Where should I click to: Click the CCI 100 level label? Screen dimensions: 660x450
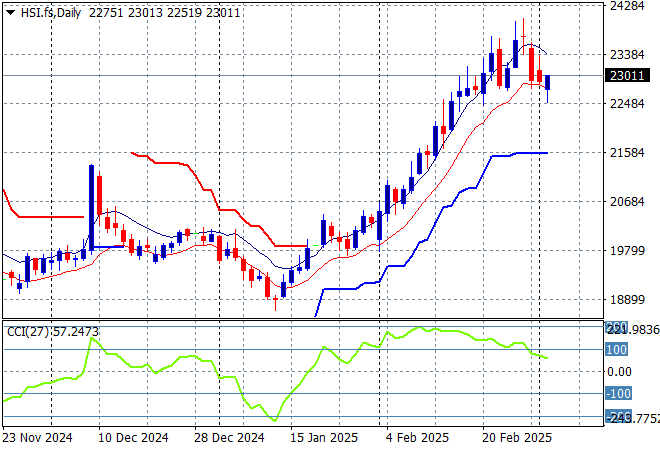(x=617, y=350)
